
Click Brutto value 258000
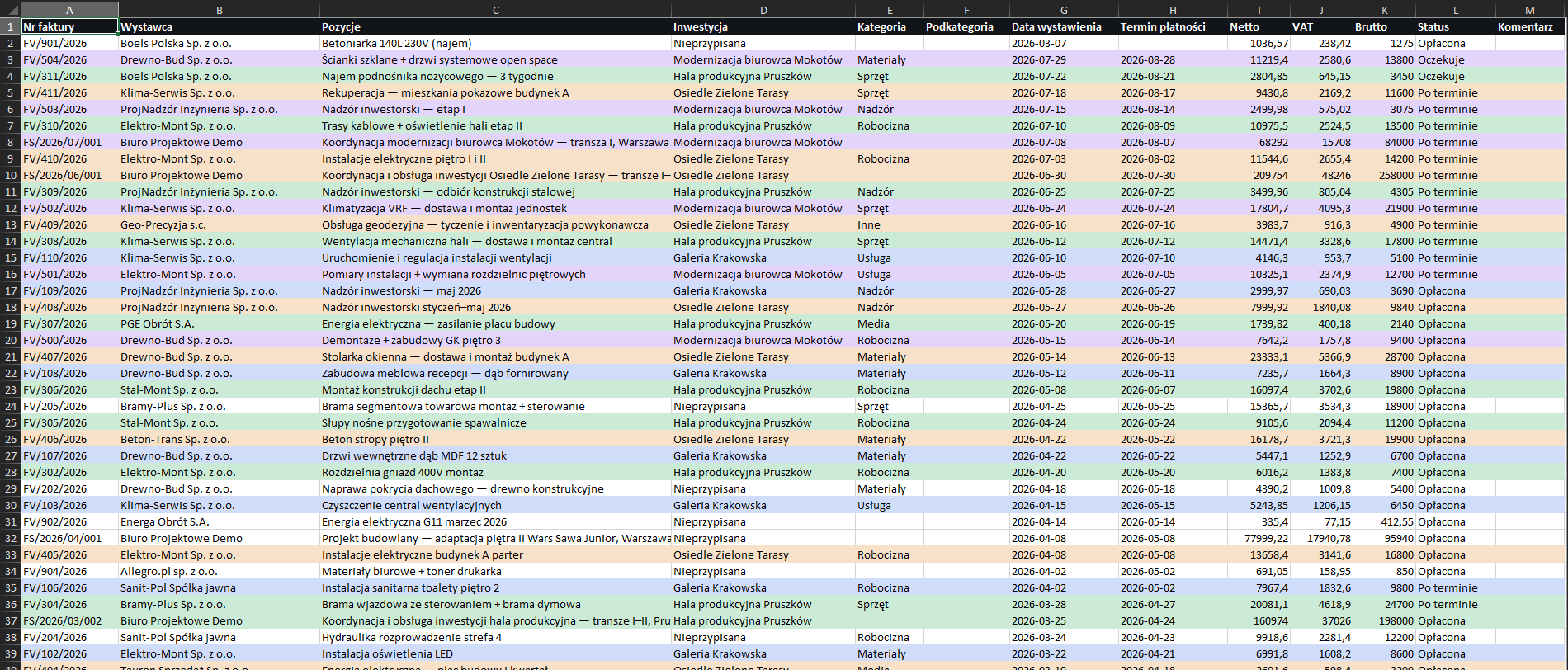1384,175
